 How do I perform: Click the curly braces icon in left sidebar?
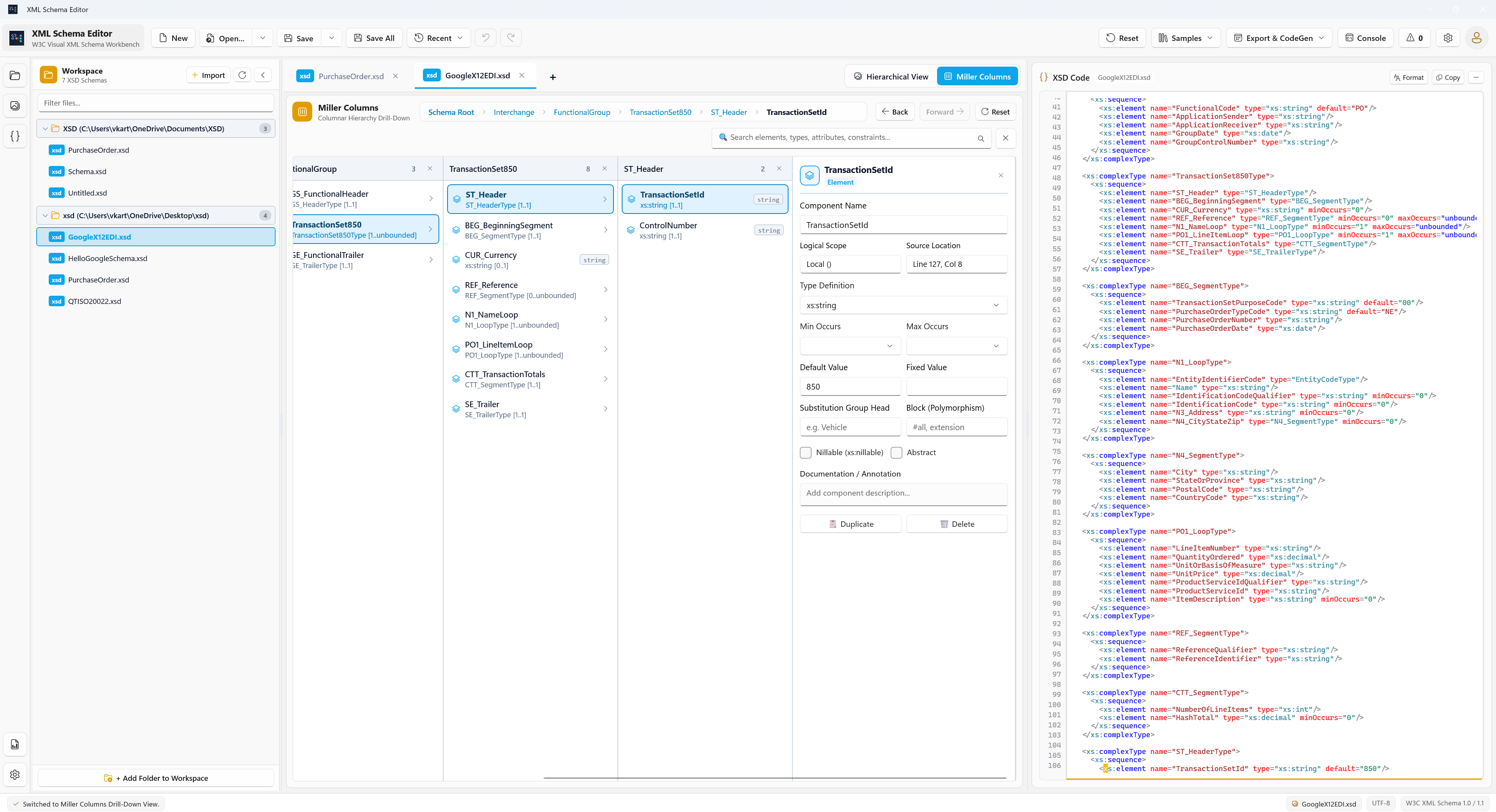(15, 136)
